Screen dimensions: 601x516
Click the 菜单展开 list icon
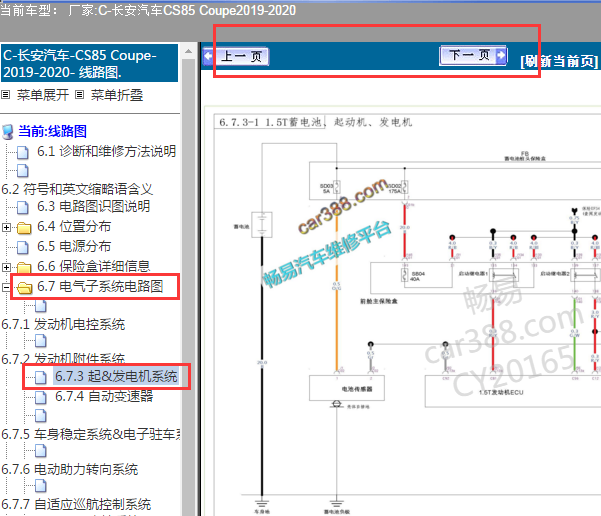tap(6, 94)
